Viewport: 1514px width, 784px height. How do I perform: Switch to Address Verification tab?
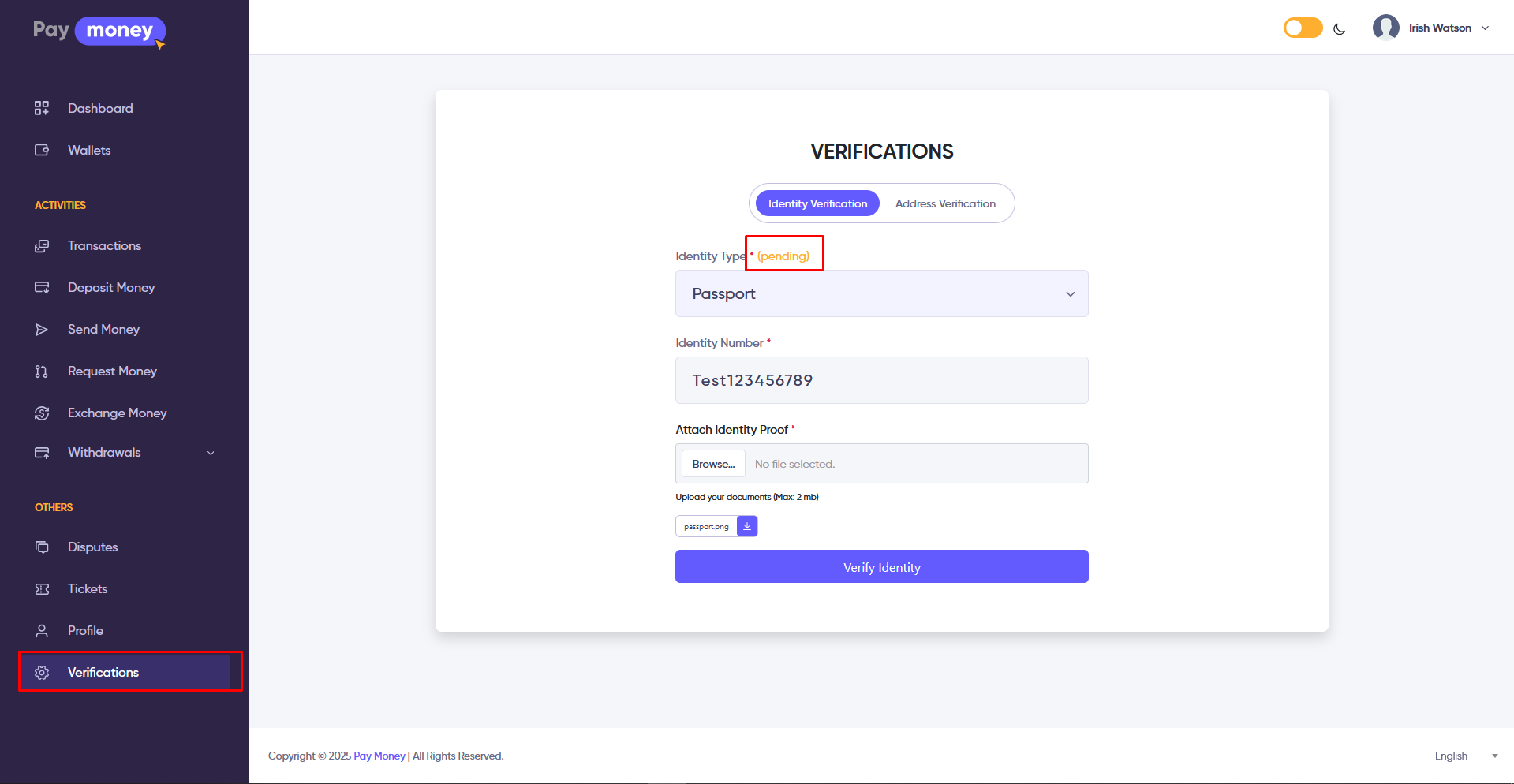click(945, 203)
